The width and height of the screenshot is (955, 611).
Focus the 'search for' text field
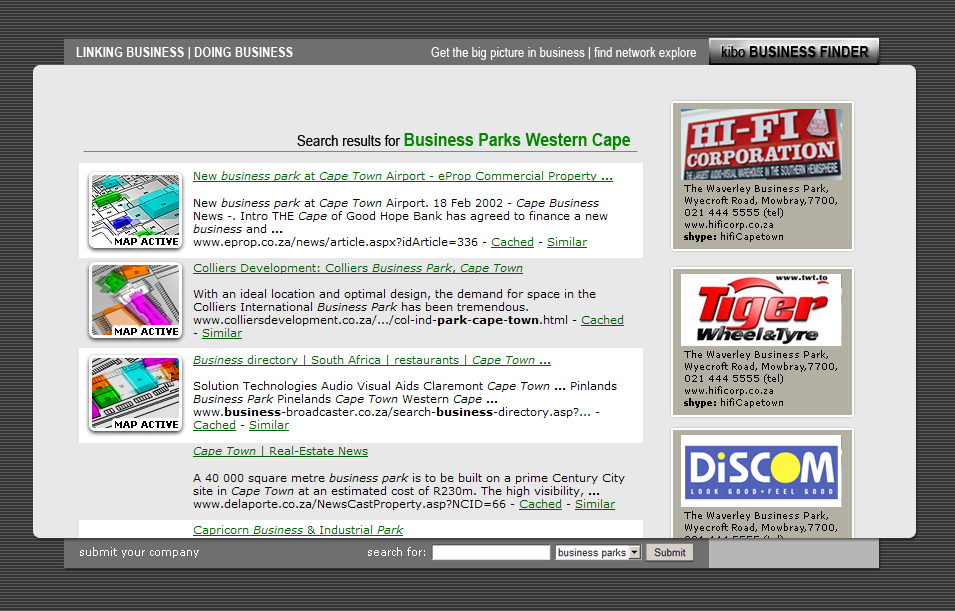click(491, 552)
